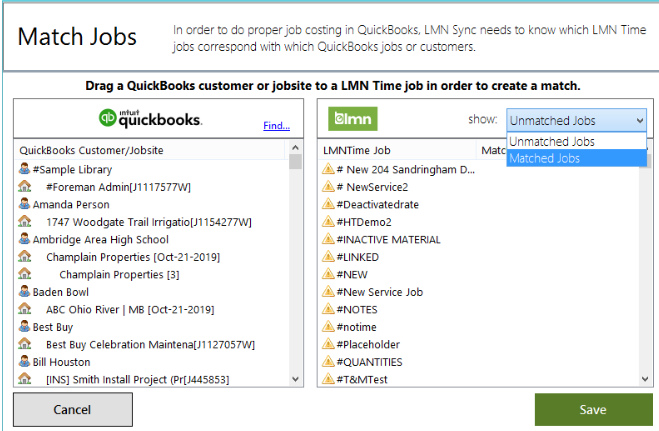Click the house icon beside ABC Ohio River
659x431 pixels.
(25, 309)
